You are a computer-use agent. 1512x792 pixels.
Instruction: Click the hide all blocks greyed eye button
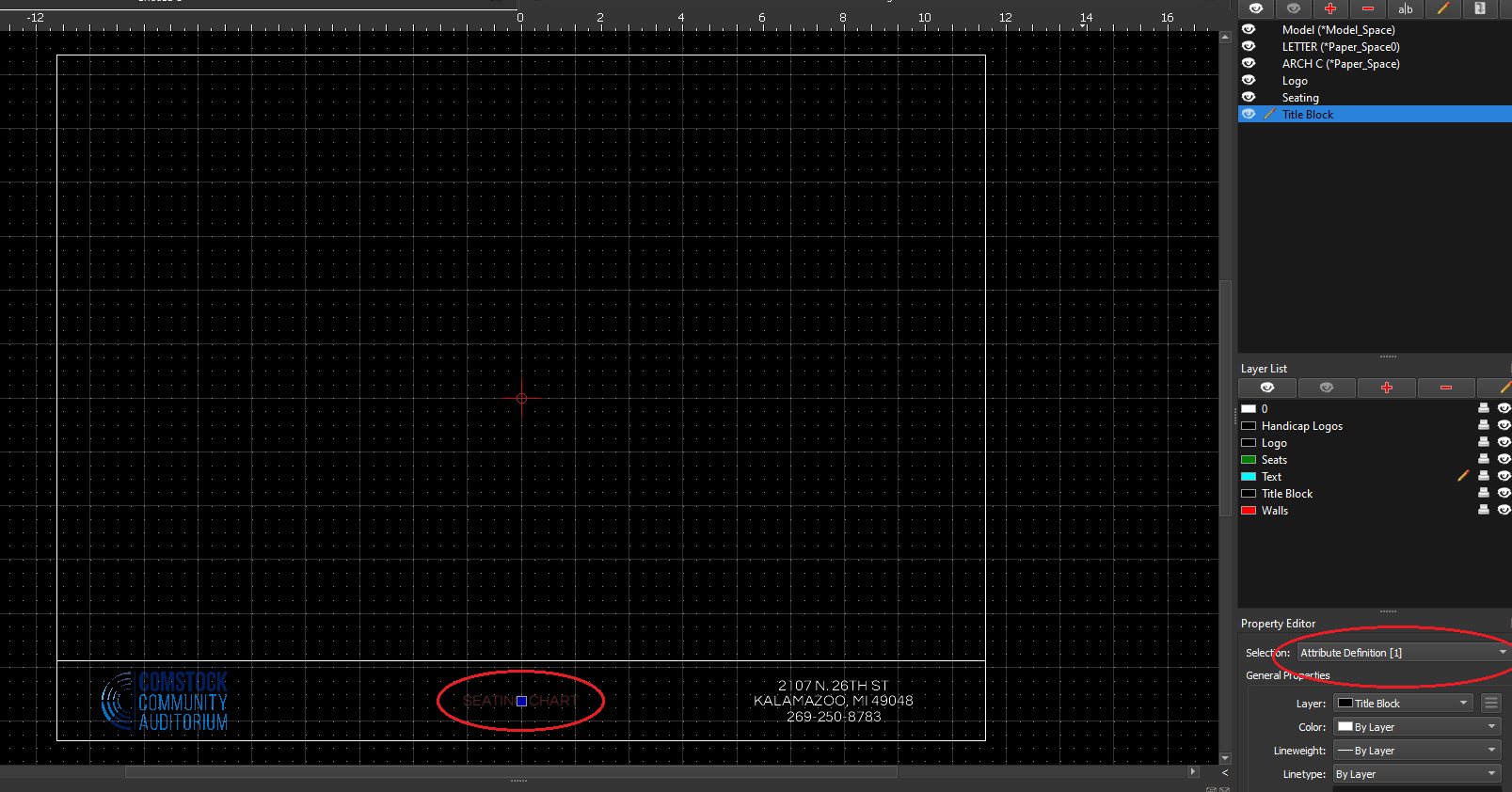point(1294,8)
